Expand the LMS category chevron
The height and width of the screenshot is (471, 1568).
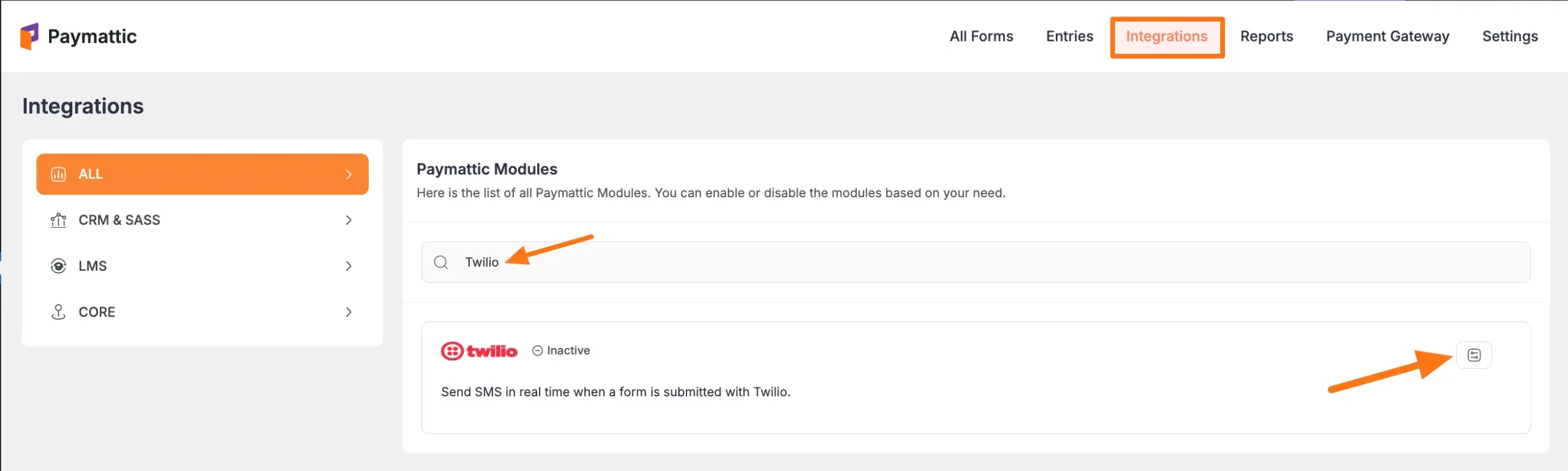[349, 266]
